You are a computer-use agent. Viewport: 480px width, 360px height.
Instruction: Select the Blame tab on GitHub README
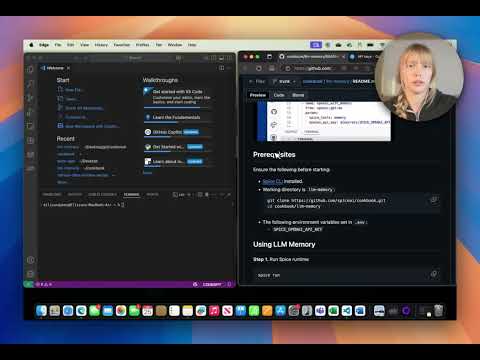tap(298, 95)
